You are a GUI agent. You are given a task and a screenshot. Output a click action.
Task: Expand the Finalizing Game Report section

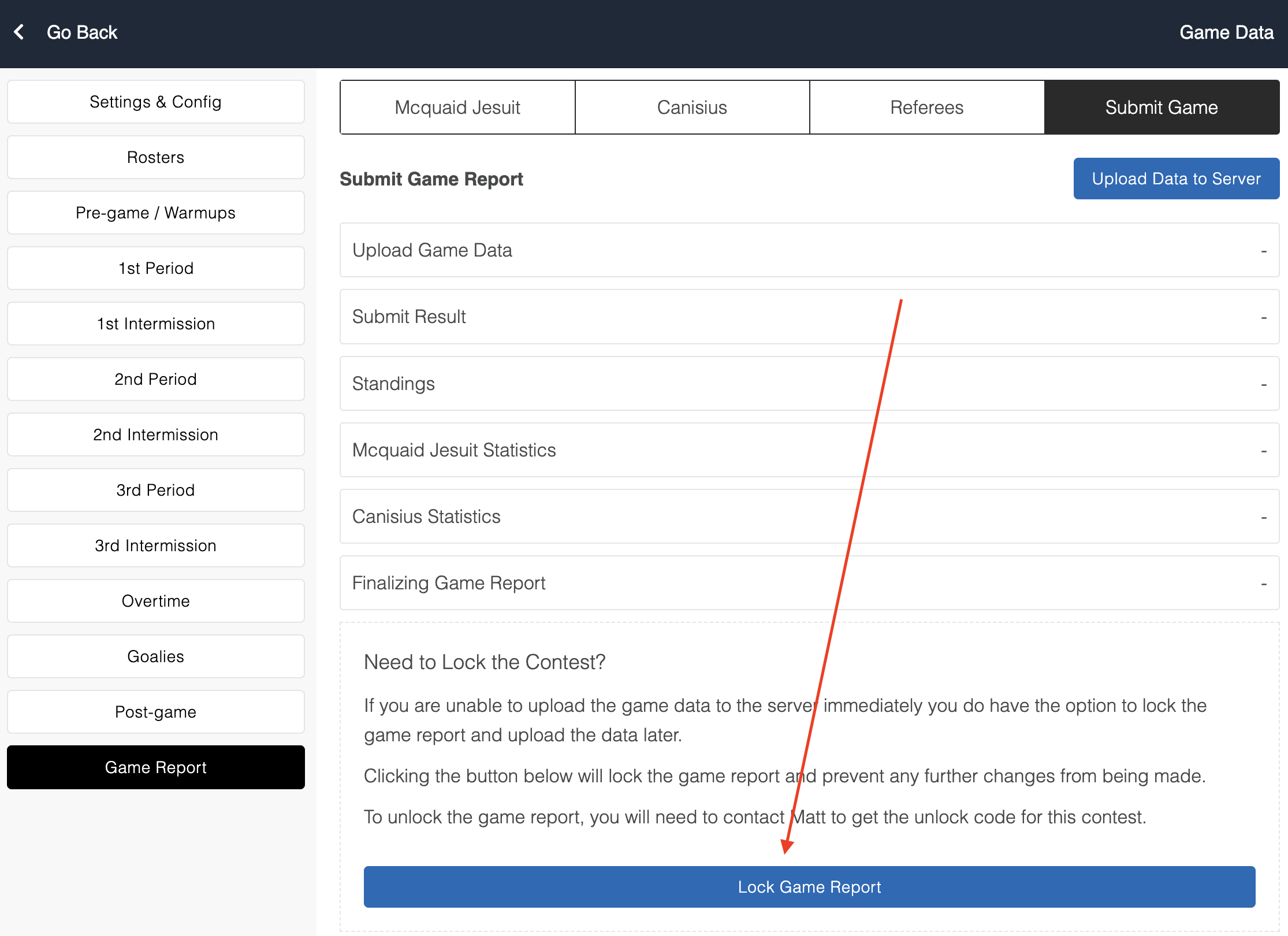[809, 583]
